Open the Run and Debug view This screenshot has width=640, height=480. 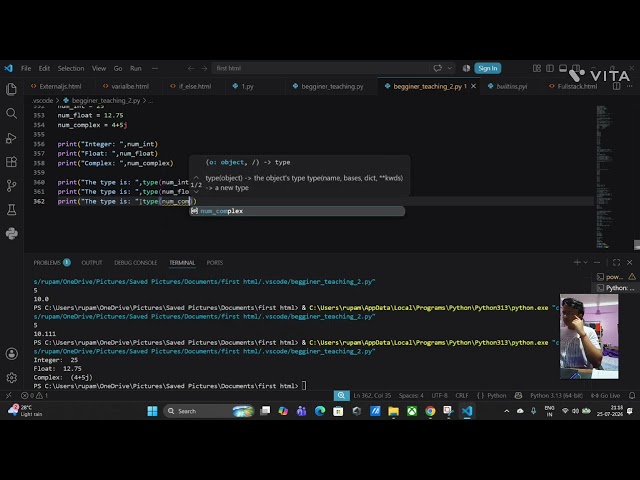click(11, 138)
